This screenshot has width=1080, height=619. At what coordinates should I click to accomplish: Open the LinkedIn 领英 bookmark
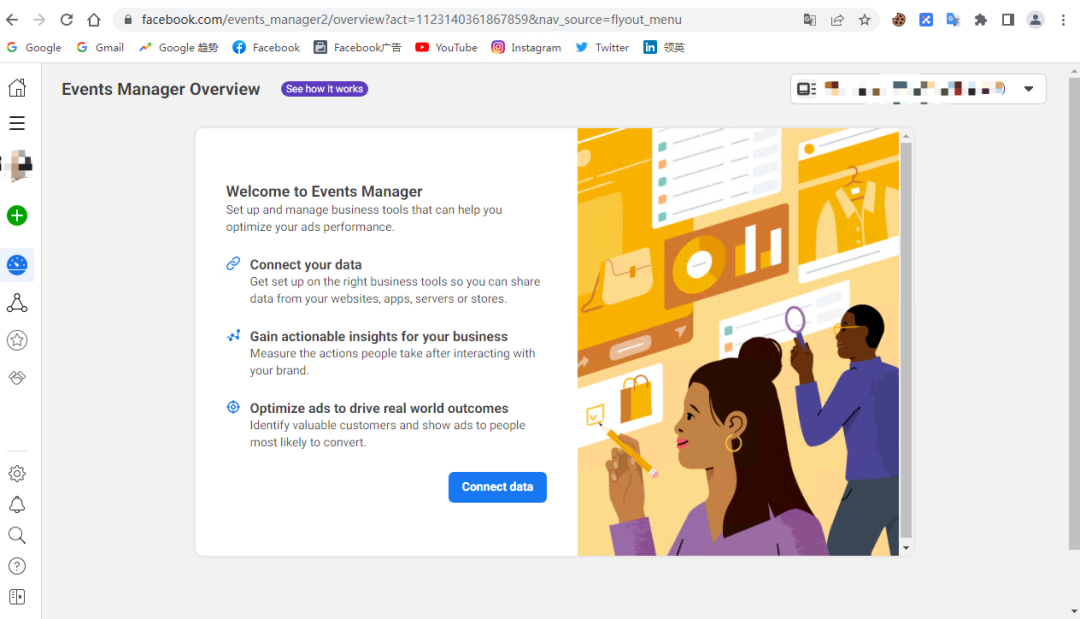tap(664, 48)
